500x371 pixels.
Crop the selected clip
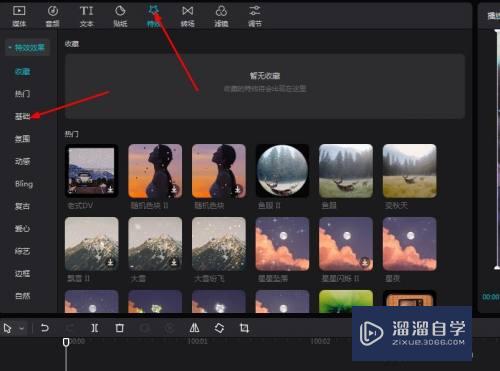(x=244, y=328)
